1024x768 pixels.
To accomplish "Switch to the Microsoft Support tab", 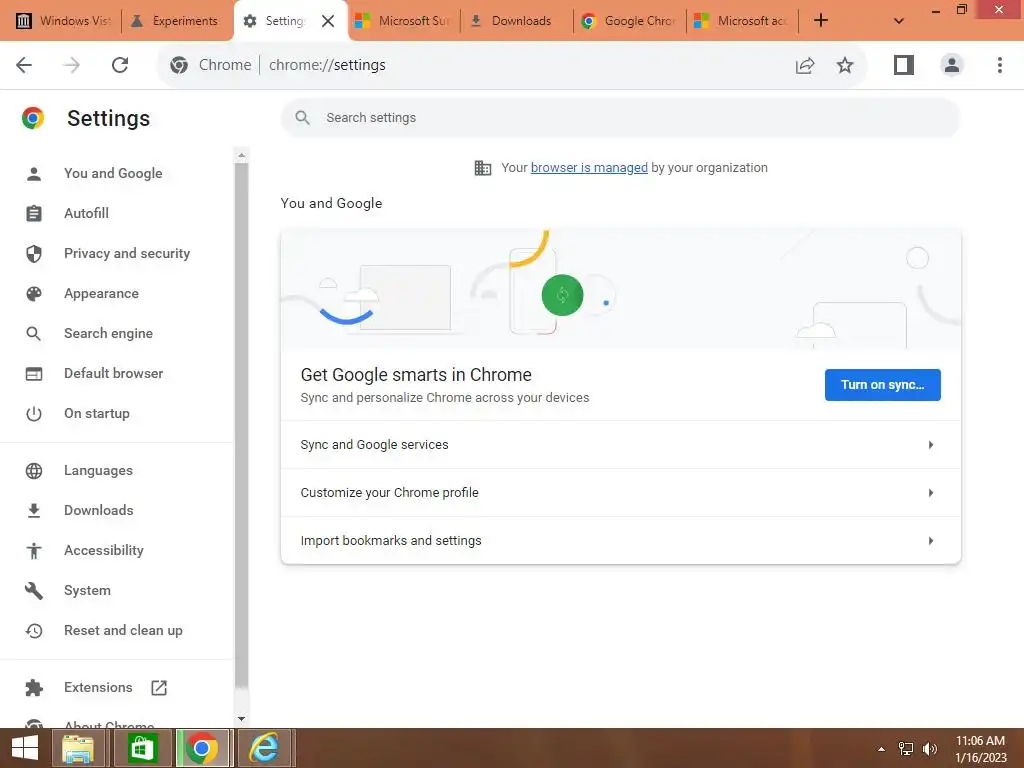I will tap(403, 21).
